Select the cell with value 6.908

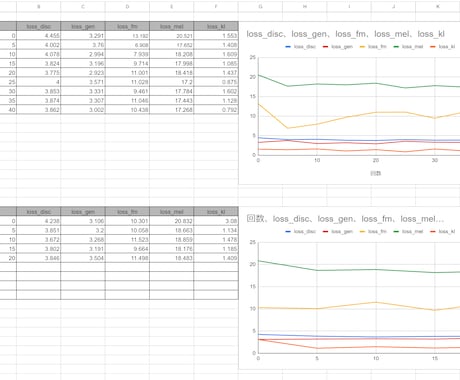(x=127, y=45)
